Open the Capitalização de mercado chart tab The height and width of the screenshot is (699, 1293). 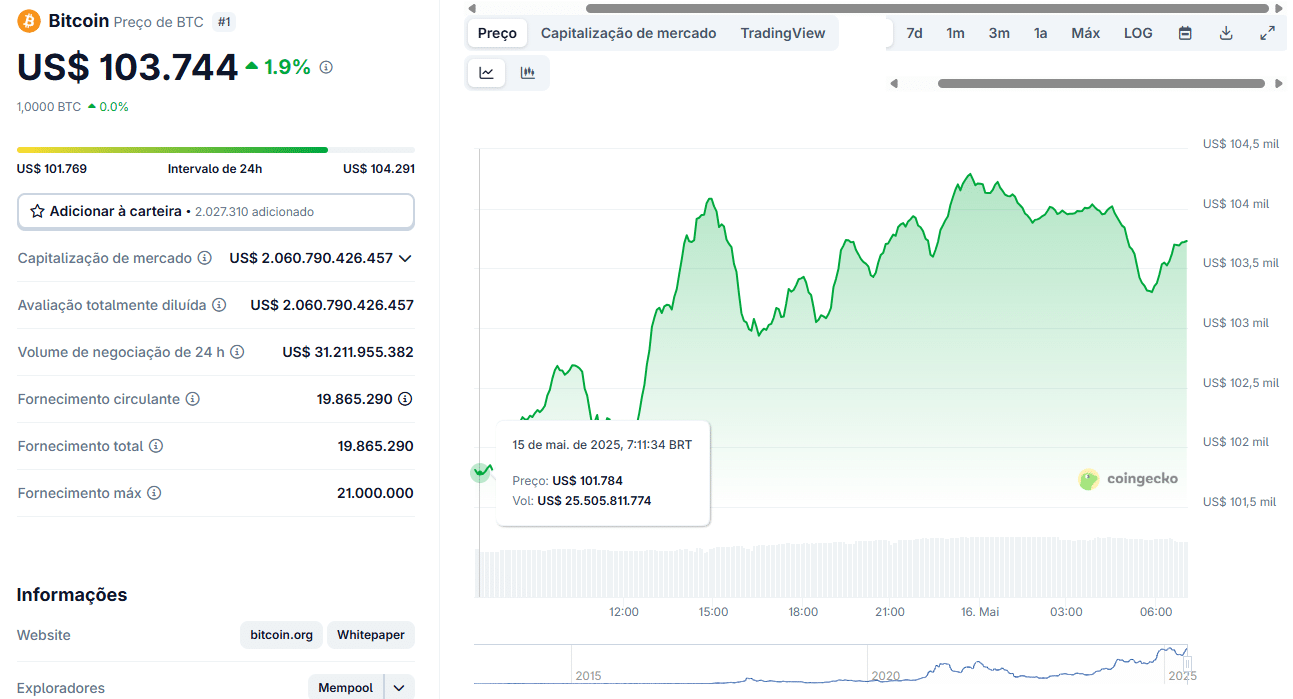628,33
